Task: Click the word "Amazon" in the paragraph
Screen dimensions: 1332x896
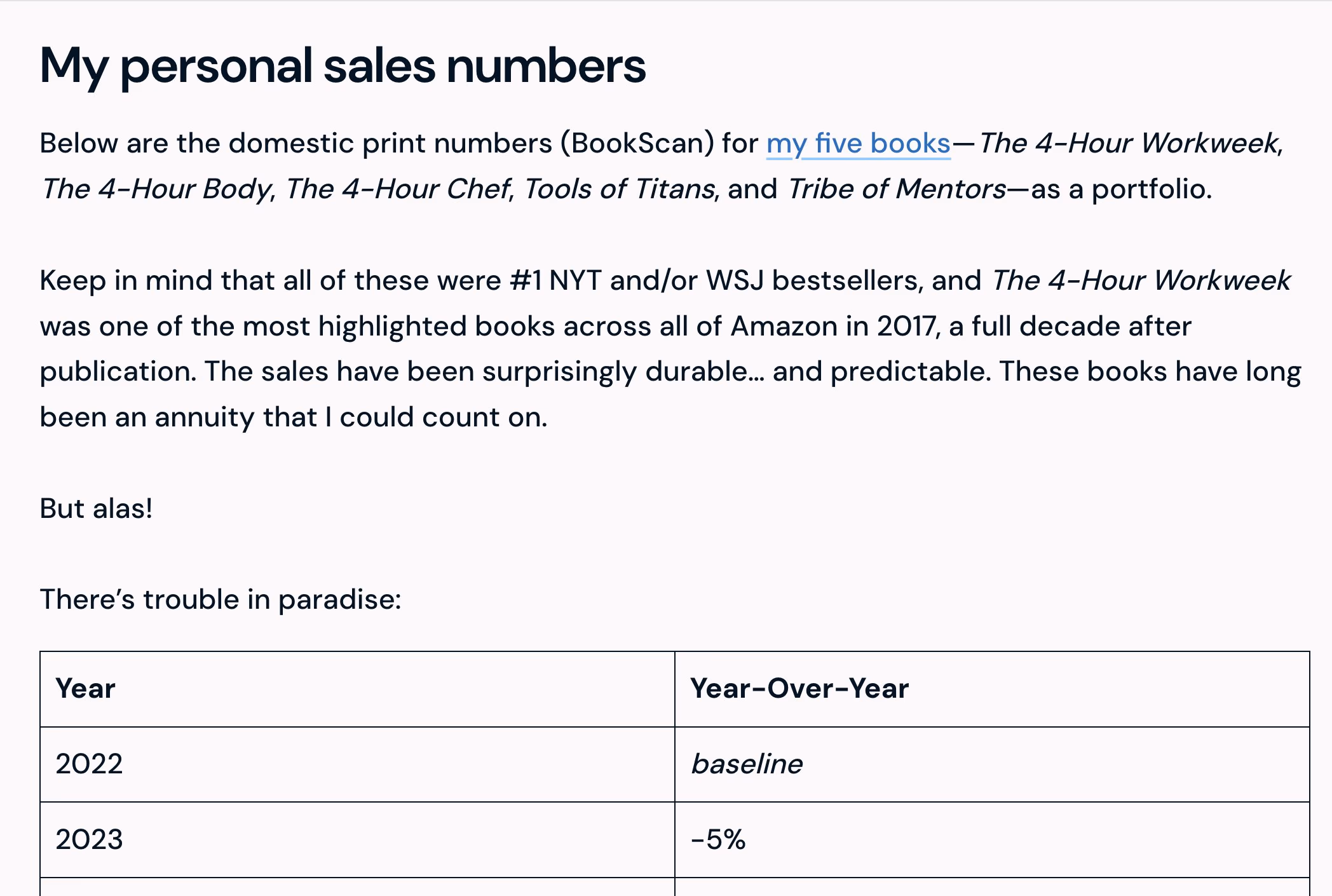Action: pyautogui.click(x=784, y=326)
